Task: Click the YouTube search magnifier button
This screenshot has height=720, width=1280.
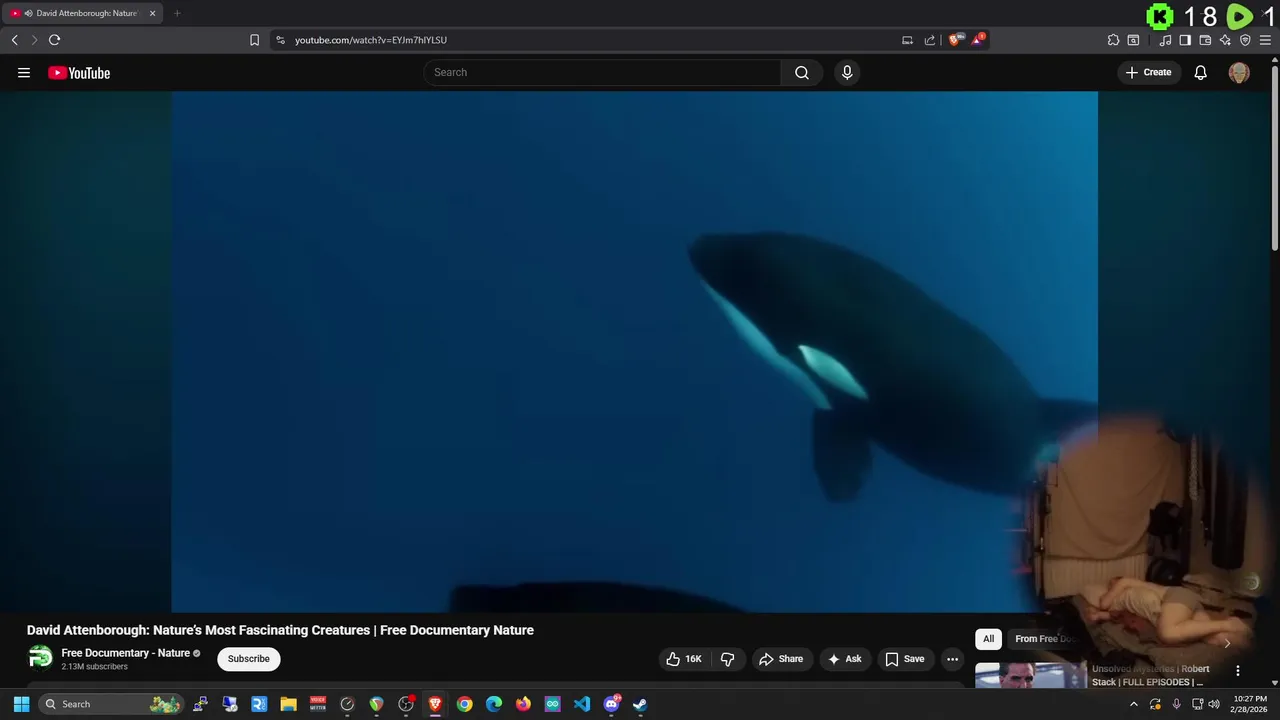Action: click(802, 72)
